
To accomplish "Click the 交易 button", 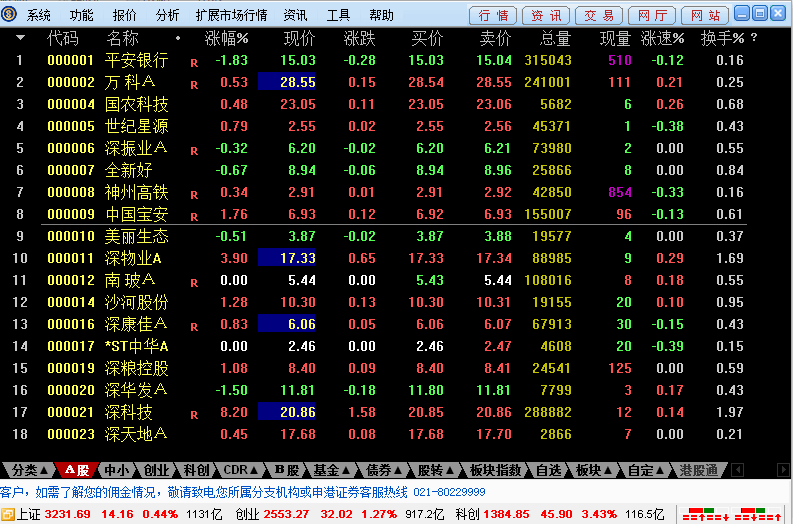I will (599, 15).
